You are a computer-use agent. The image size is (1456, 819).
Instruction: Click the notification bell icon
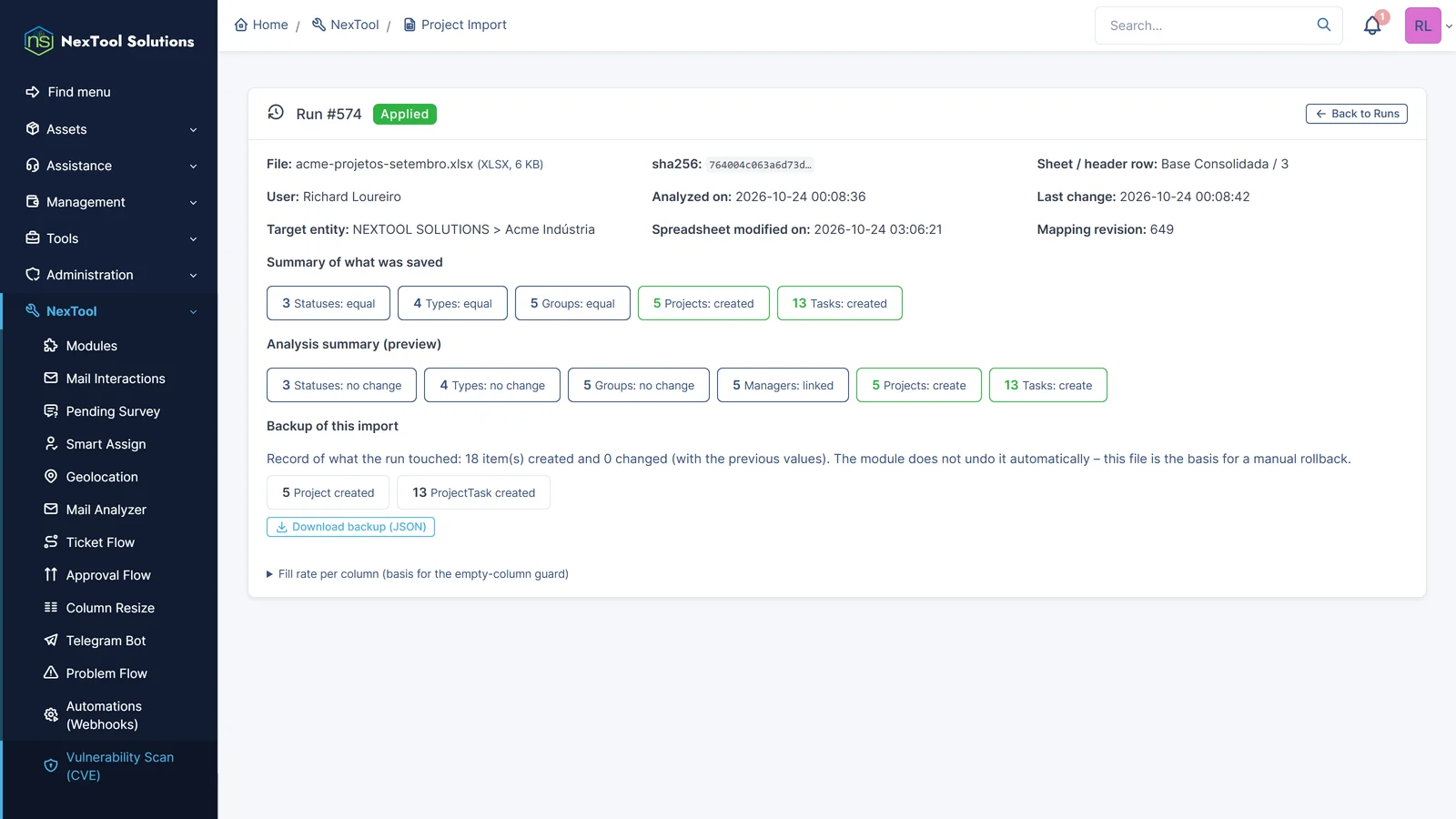click(1372, 25)
